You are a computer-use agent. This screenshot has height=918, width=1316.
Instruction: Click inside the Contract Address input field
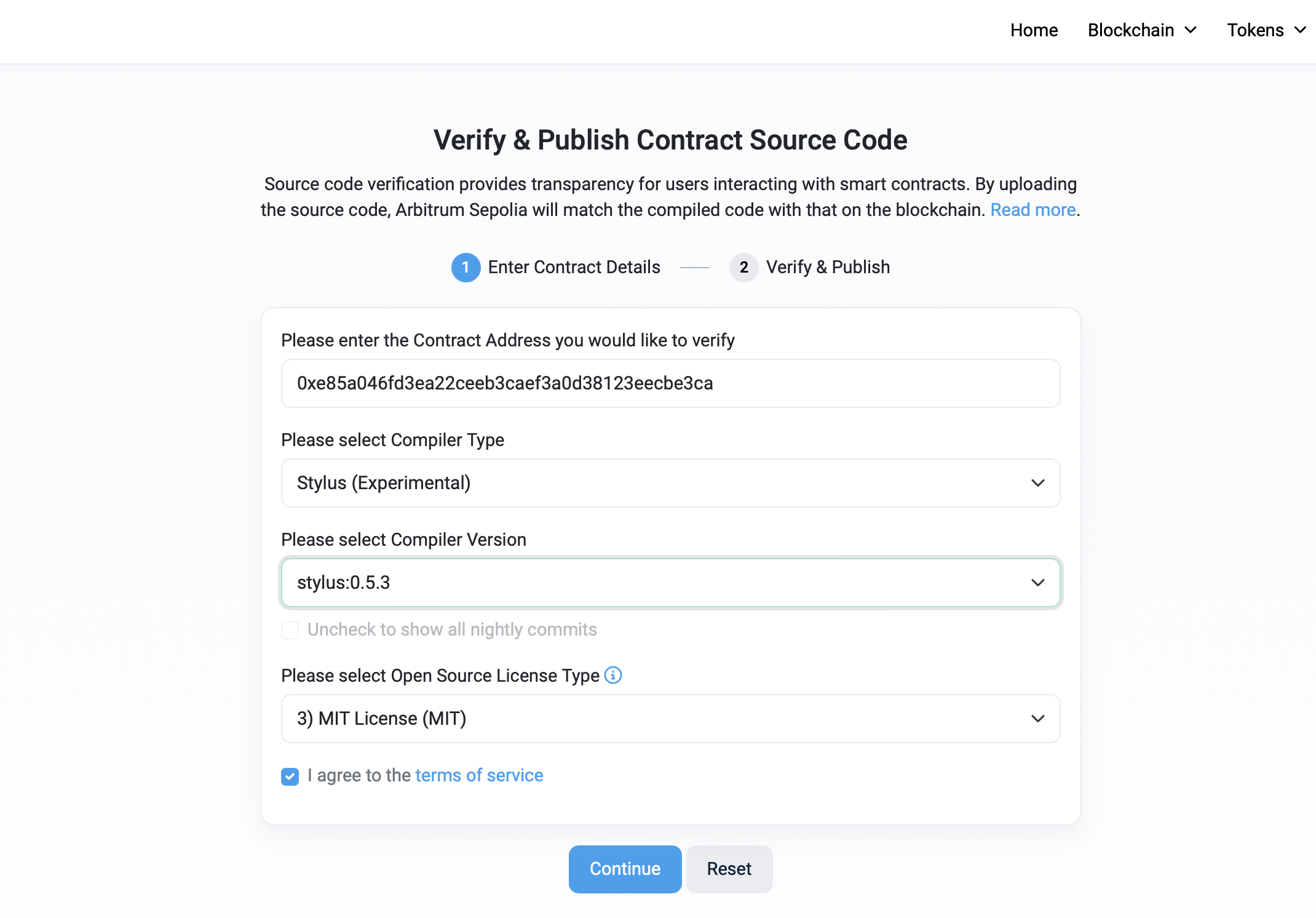pyautogui.click(x=670, y=383)
